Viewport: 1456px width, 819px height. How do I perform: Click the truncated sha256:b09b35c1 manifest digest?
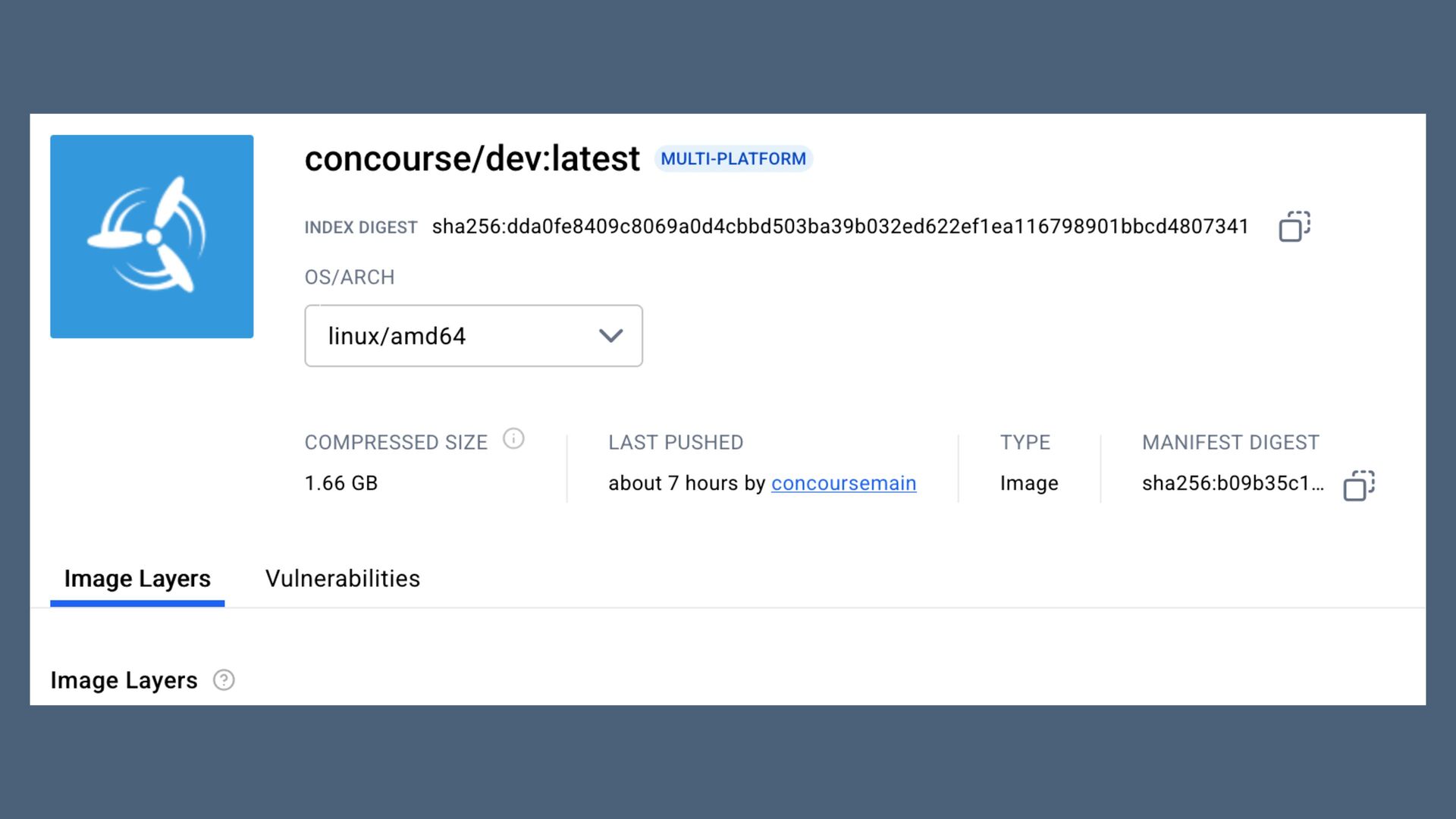1233,483
